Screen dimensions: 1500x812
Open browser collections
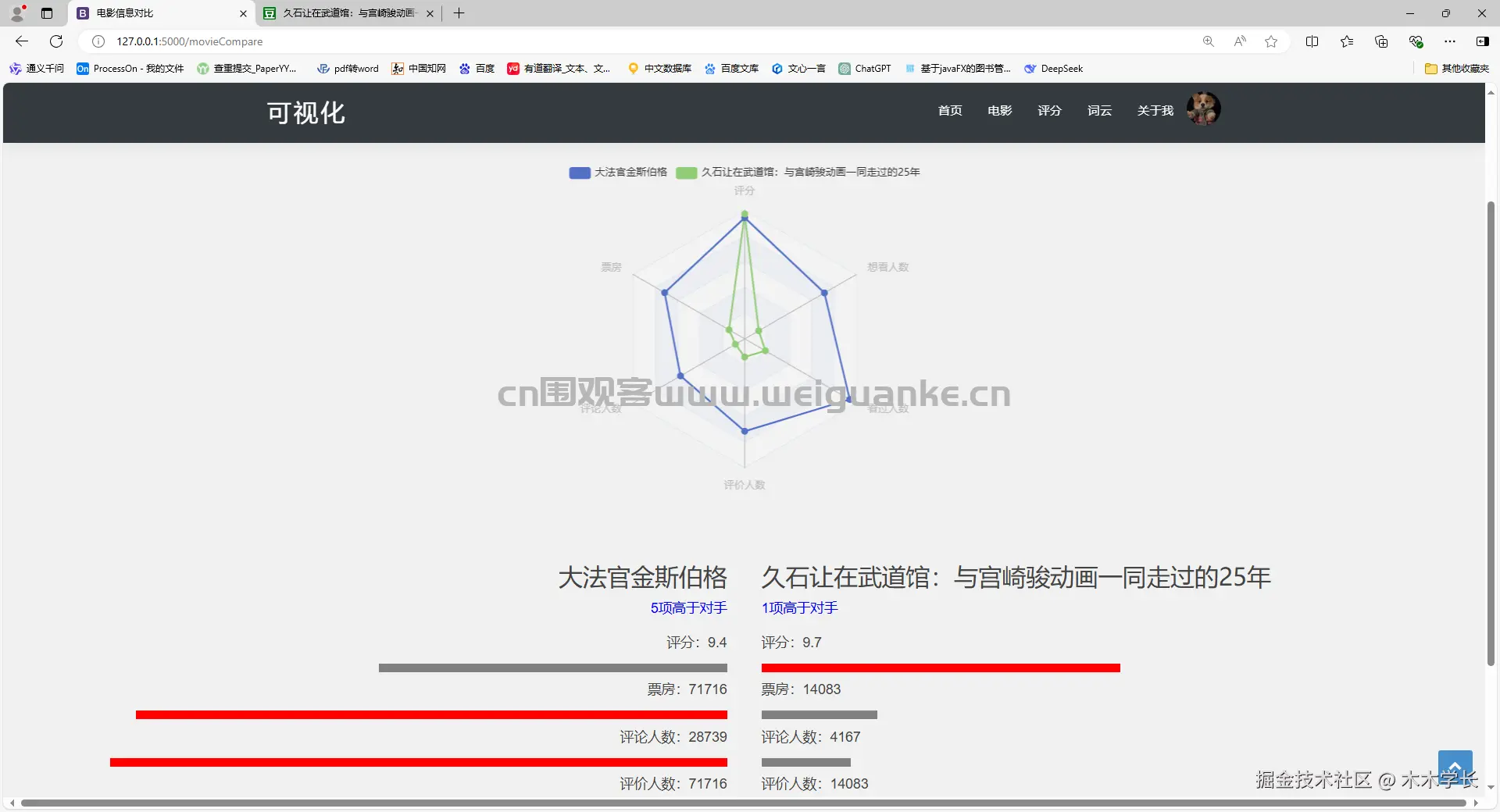click(x=1381, y=41)
